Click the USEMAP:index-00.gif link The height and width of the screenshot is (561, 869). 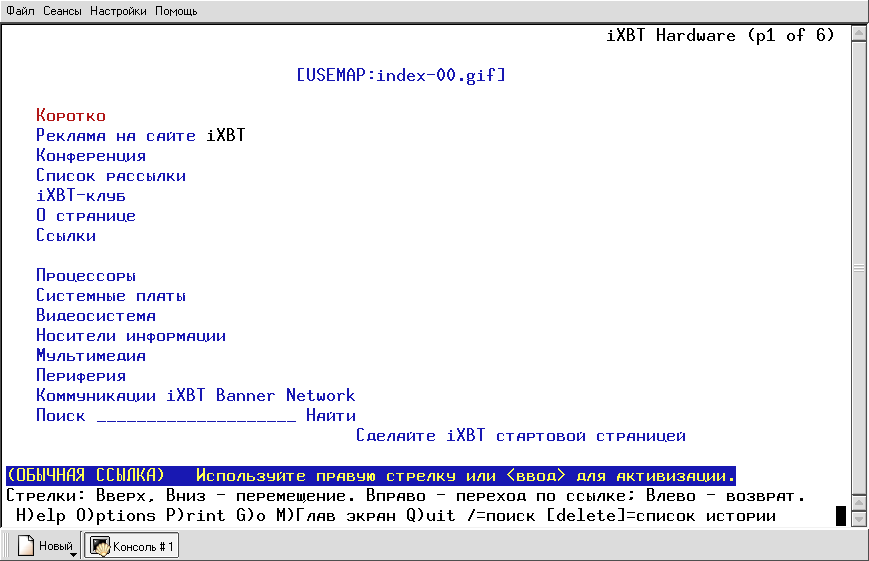pyautogui.click(x=401, y=75)
